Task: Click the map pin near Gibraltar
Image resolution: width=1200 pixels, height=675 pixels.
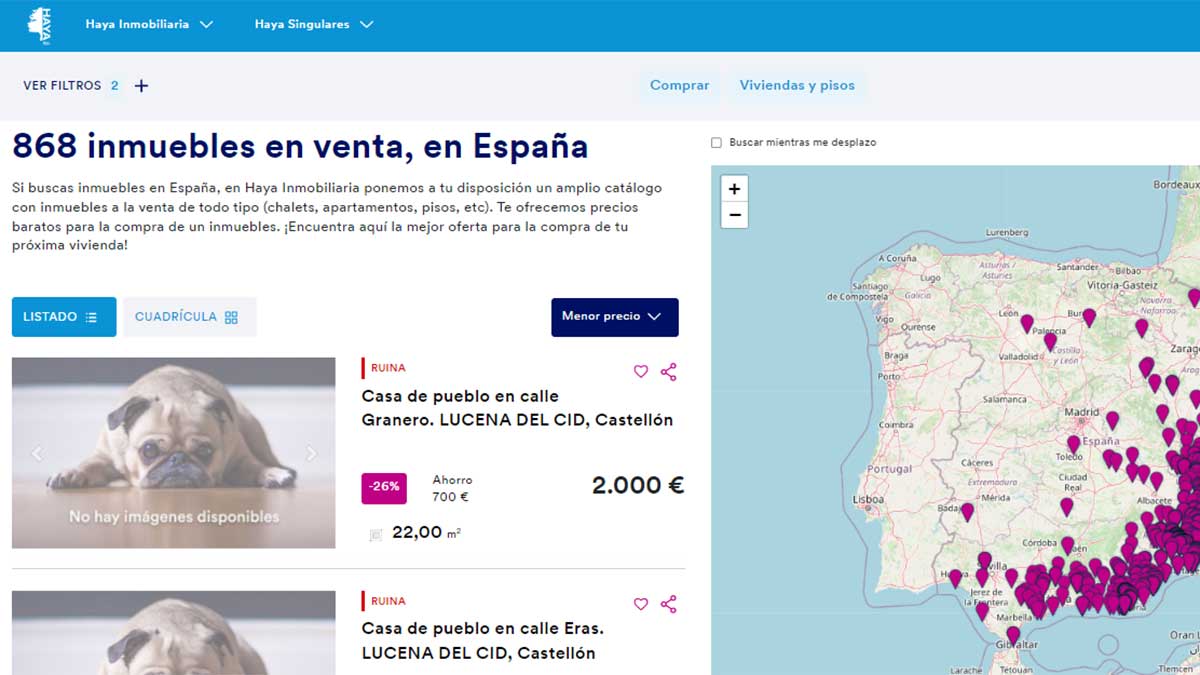Action: click(1013, 633)
